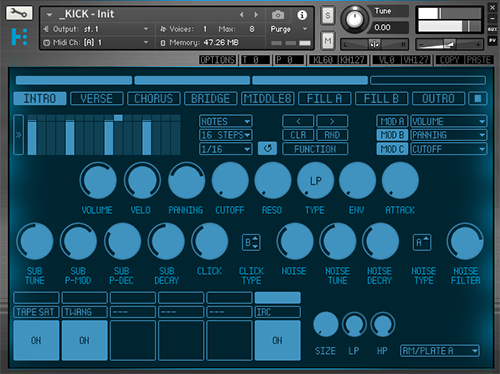The height and width of the screenshot is (374, 500).
Task: Select the MIDDLE8 pattern tab
Action: [x=268, y=99]
